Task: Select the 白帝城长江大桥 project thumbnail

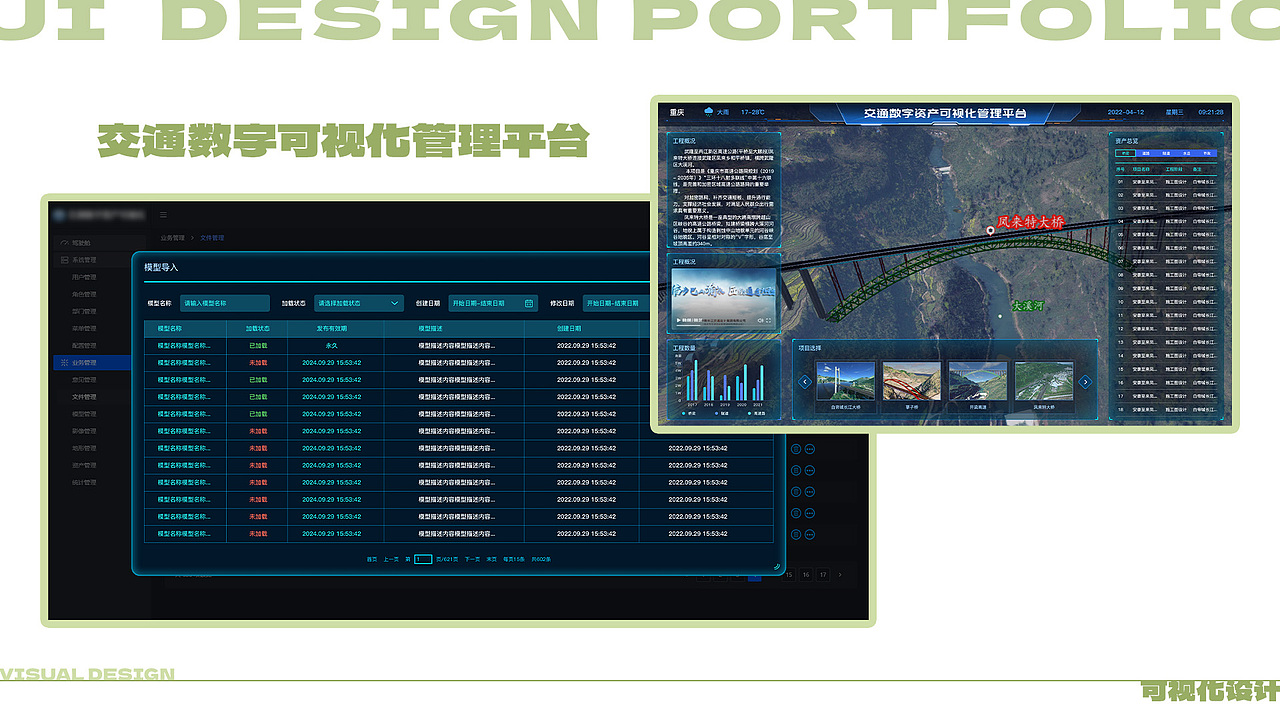Action: click(845, 381)
